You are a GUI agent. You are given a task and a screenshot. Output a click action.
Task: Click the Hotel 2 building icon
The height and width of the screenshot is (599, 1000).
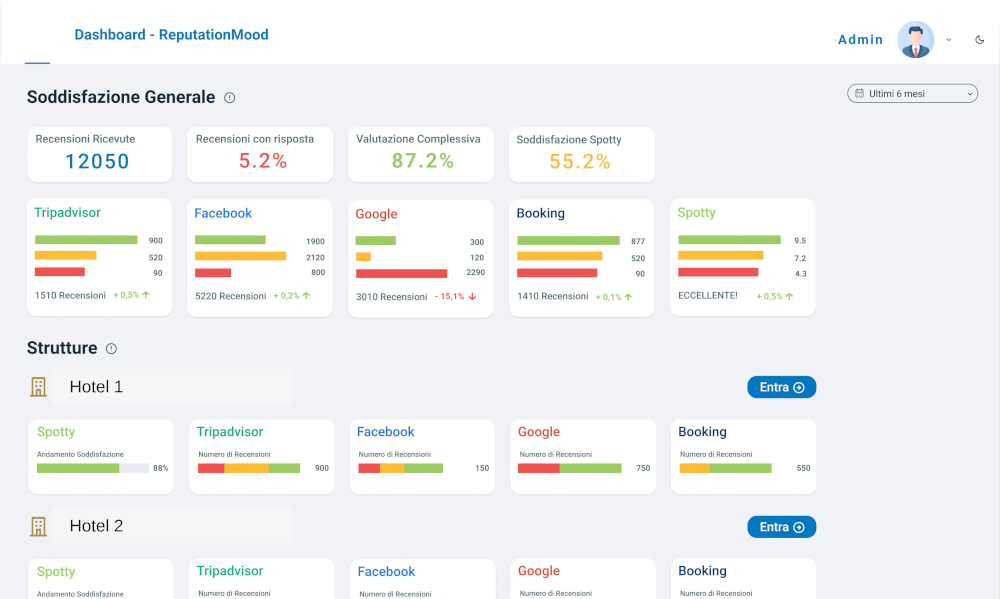point(39,526)
